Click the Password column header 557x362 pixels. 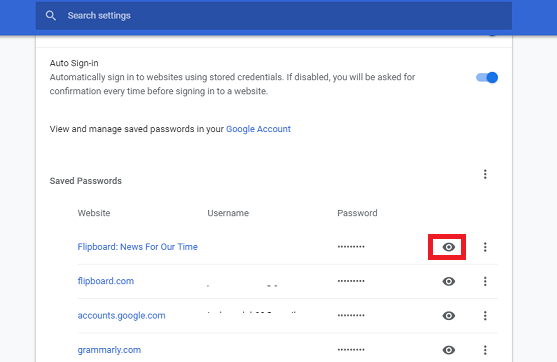[x=357, y=213]
